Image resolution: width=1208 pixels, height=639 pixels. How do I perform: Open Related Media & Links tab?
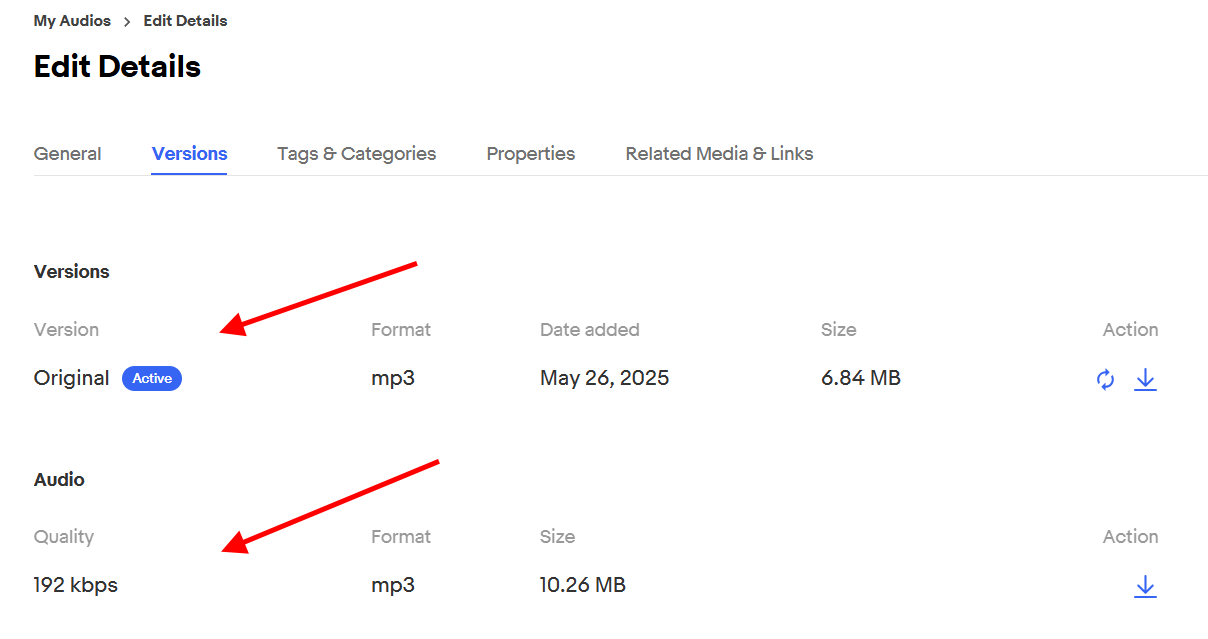pyautogui.click(x=719, y=154)
